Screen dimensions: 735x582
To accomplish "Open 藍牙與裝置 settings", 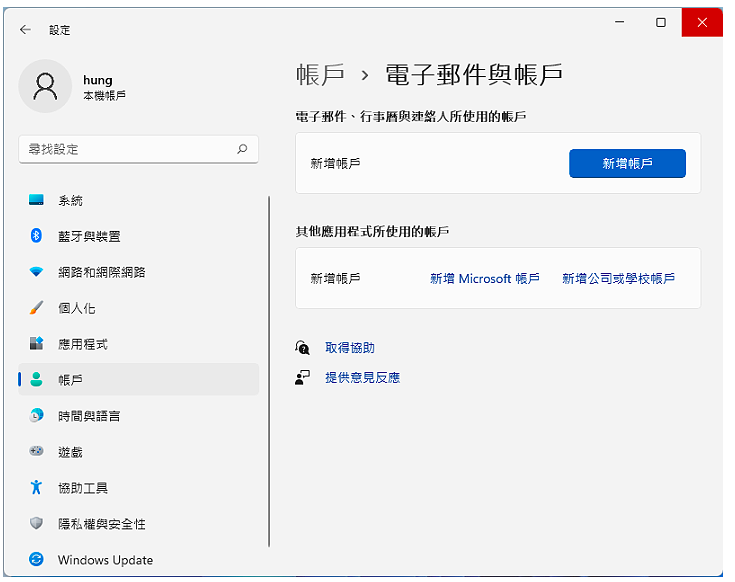I will (139, 236).
